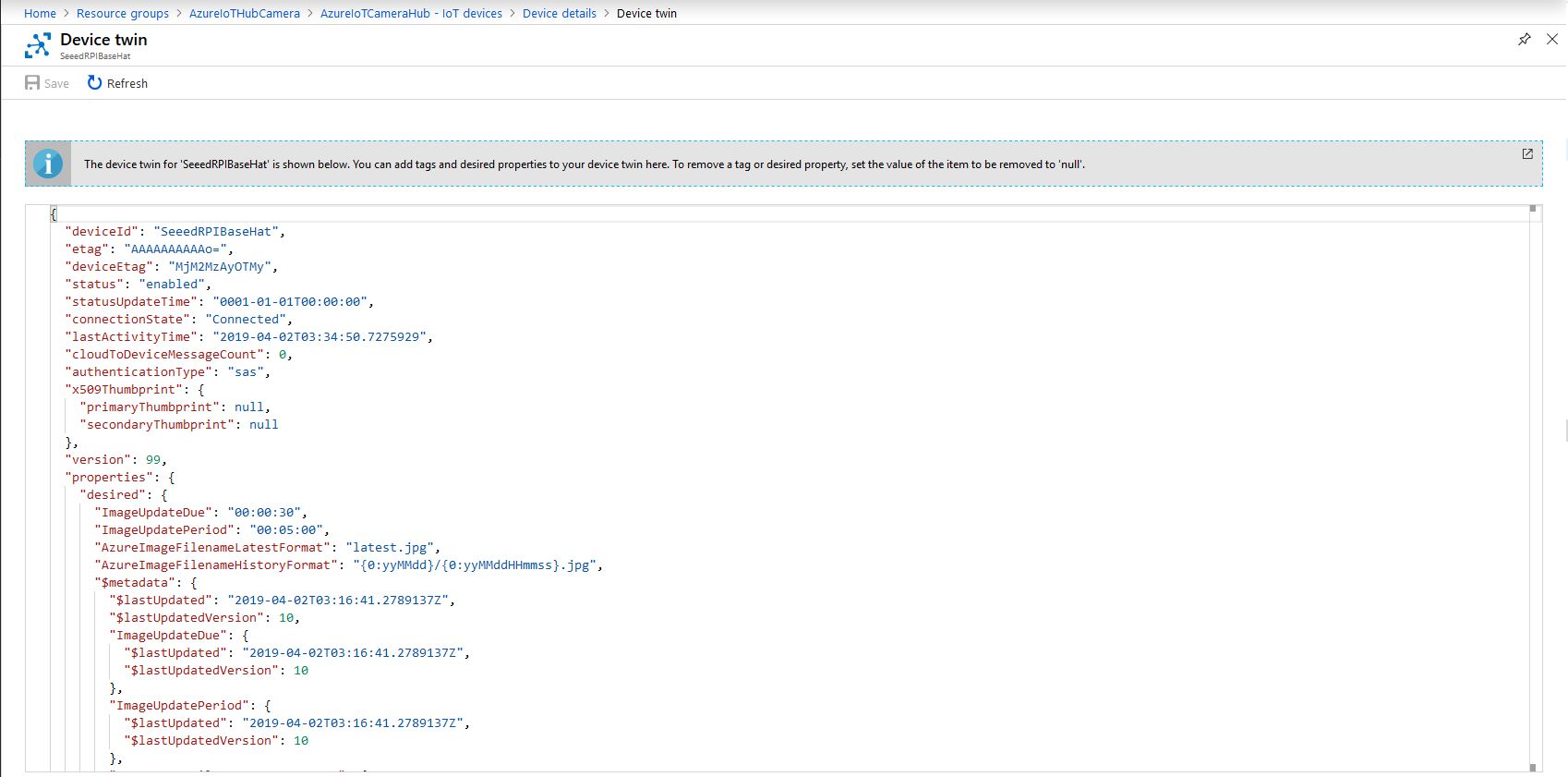
Task: Close the Device twin blade
Action: (1552, 39)
